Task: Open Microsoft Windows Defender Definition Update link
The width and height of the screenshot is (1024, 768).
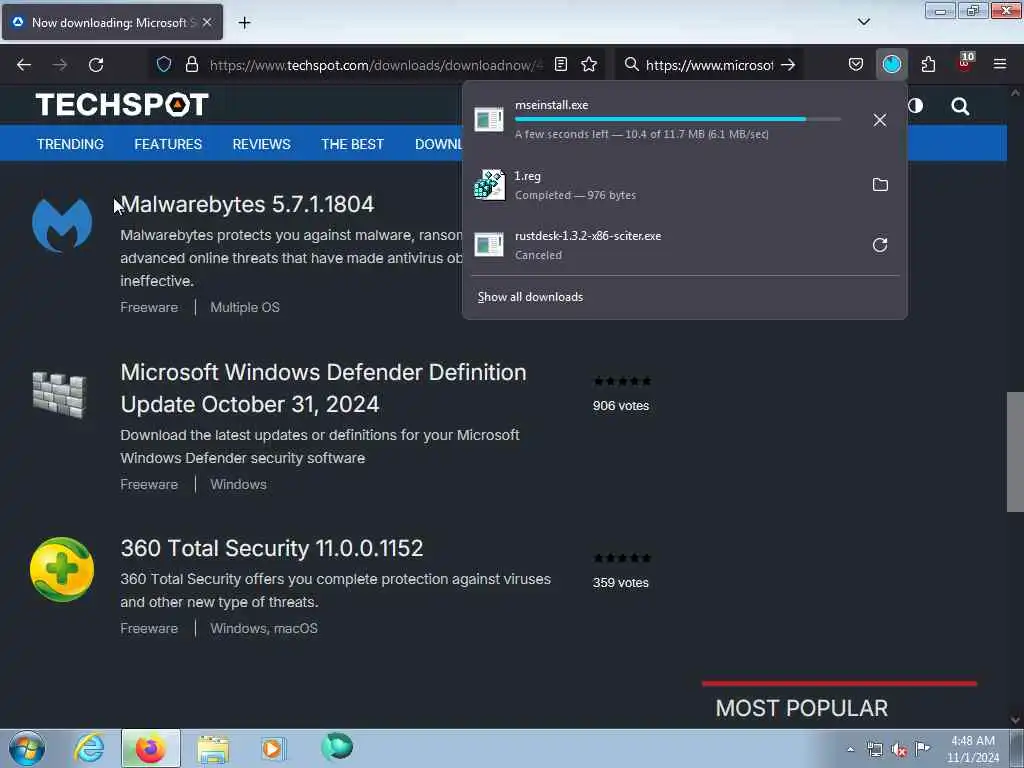Action: click(323, 388)
